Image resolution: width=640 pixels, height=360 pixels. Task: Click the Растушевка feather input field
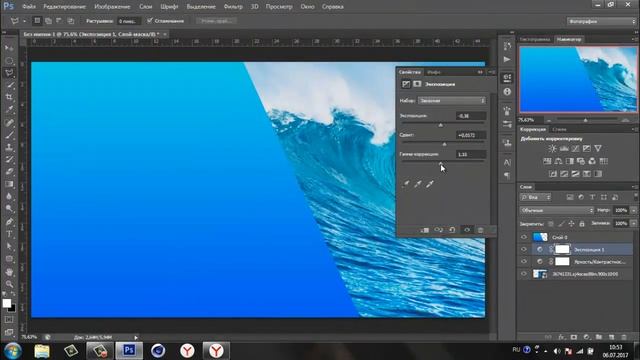tap(128, 21)
